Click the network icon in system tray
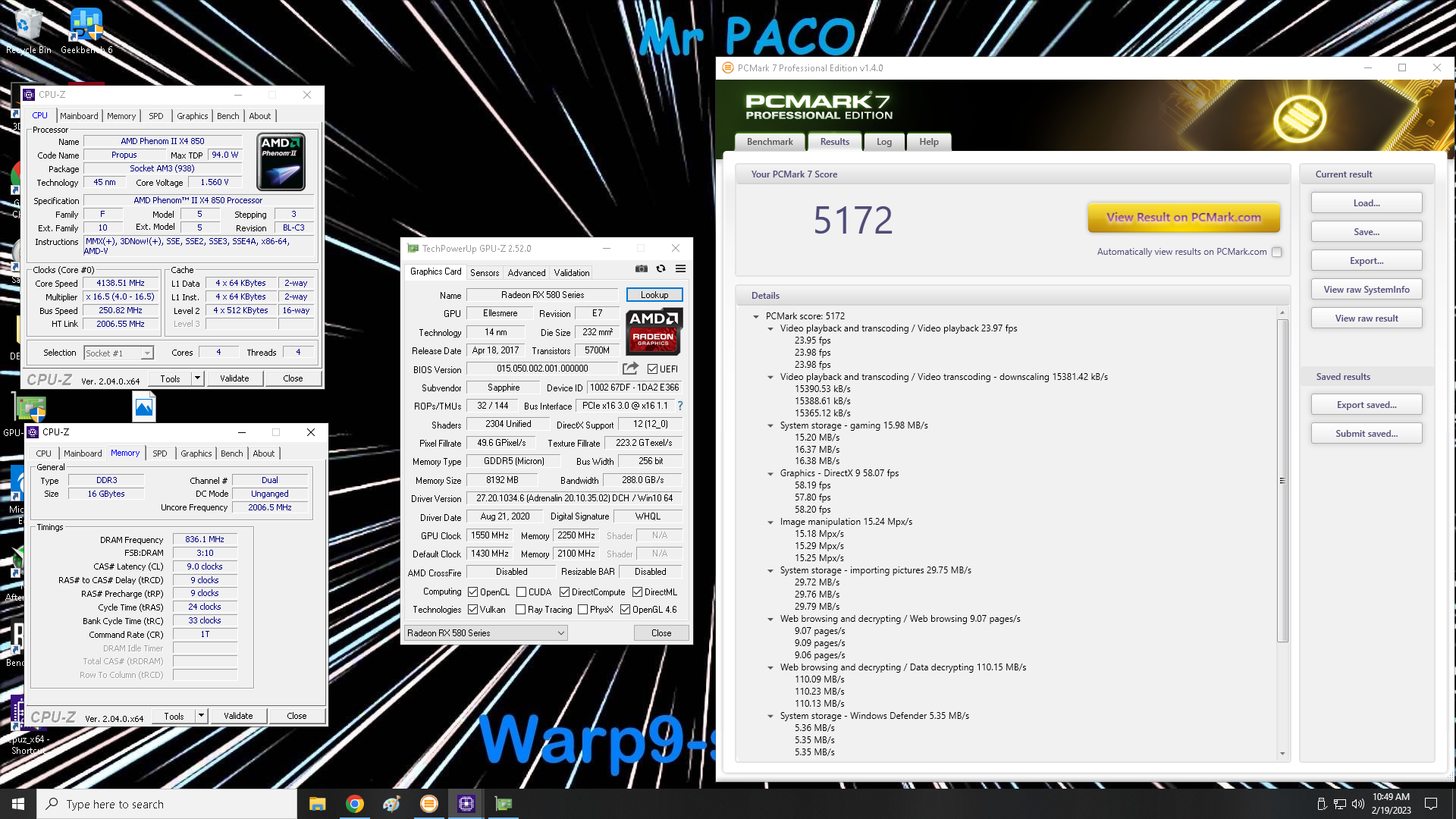The image size is (1456, 819). pyautogui.click(x=1339, y=804)
